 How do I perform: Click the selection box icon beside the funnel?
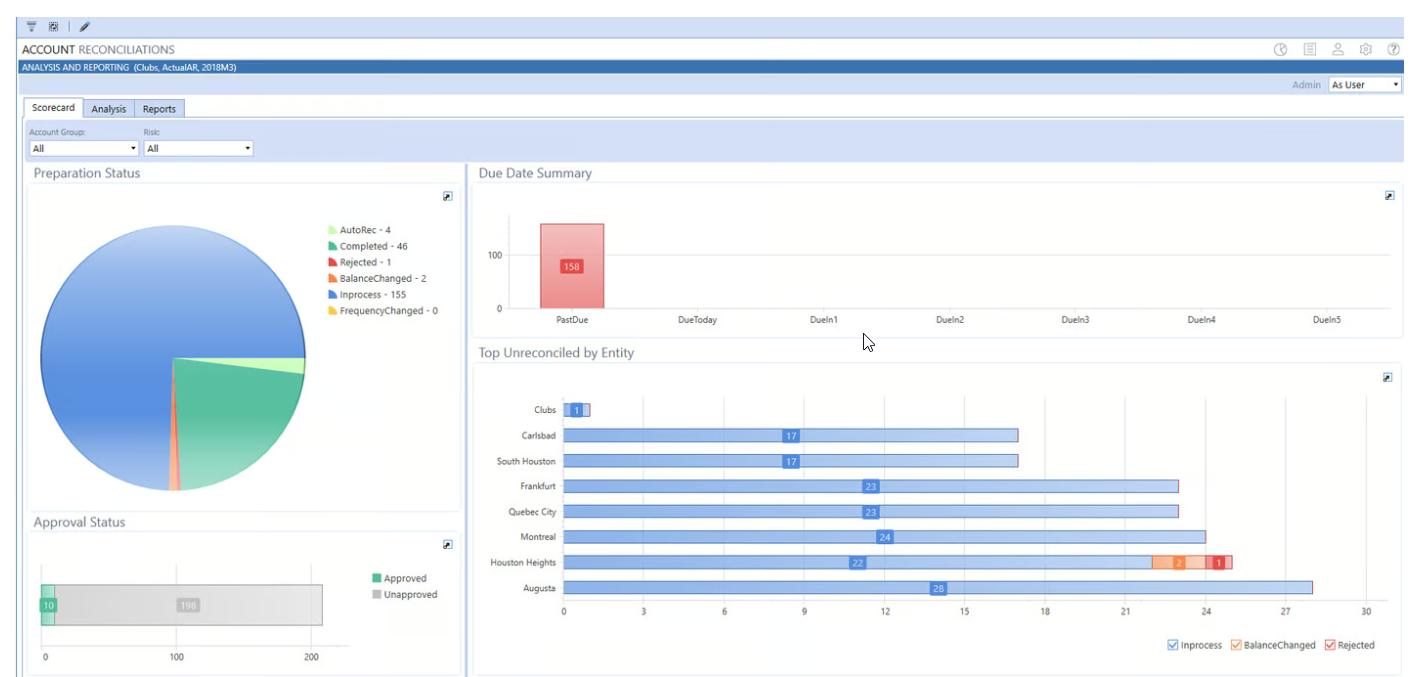pos(54,27)
